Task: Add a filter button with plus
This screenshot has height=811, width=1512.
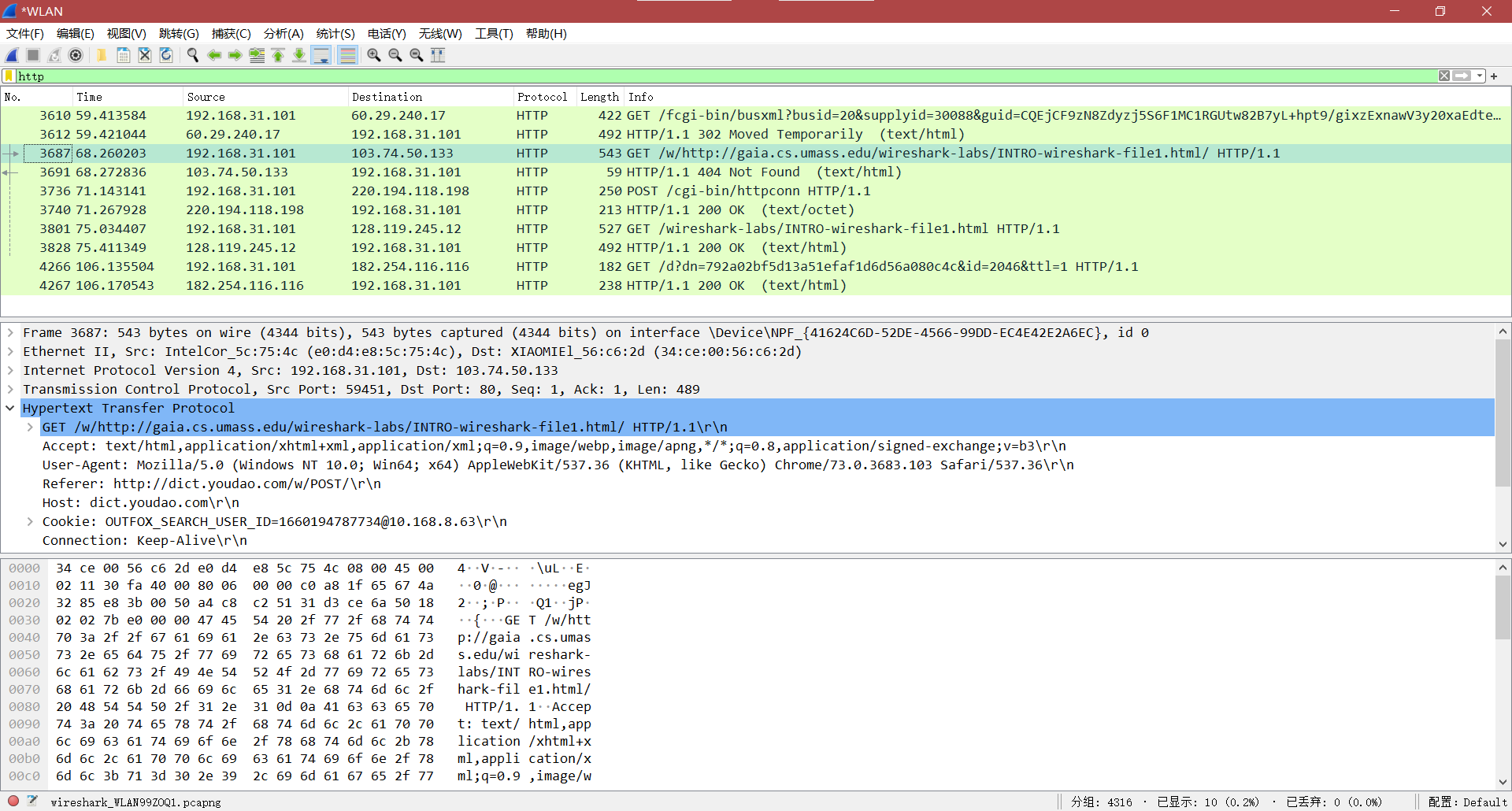Action: click(x=1494, y=76)
